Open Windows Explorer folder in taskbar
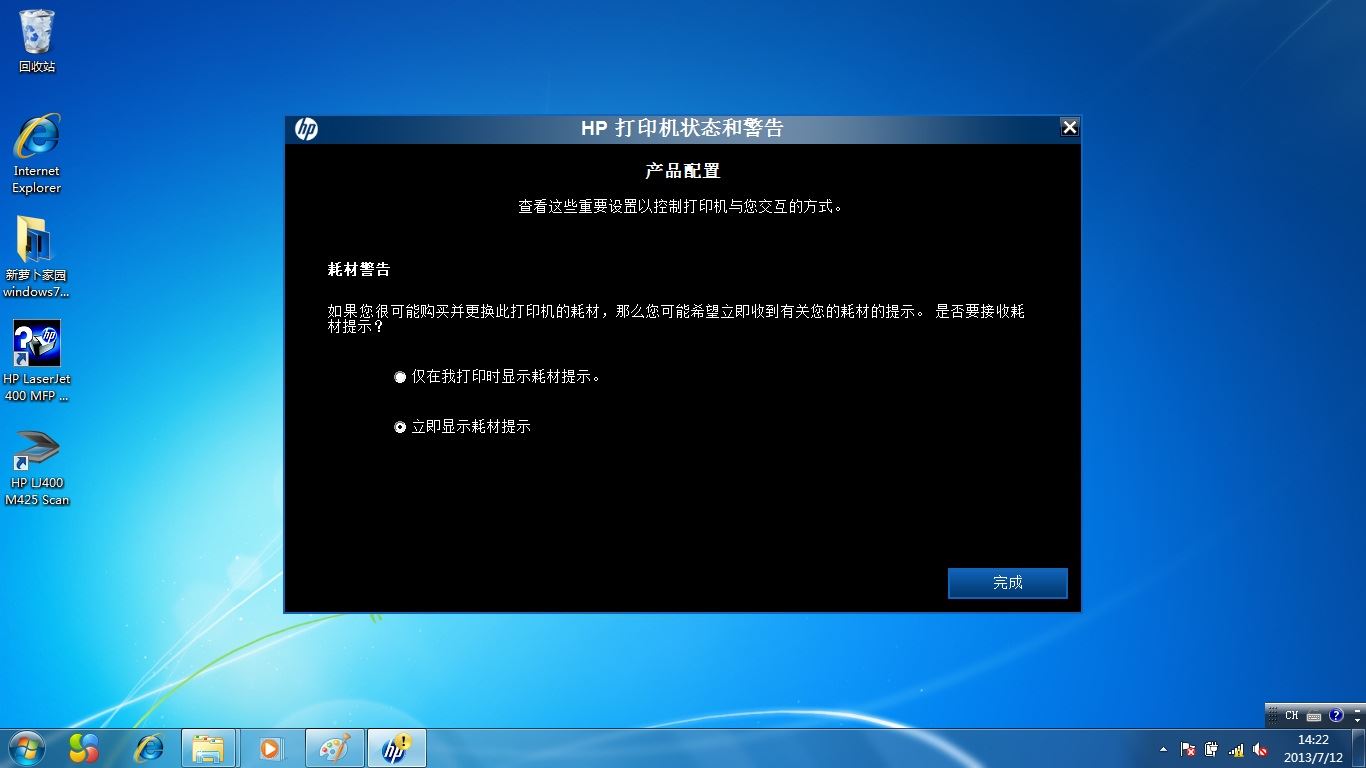The image size is (1366, 768). pyautogui.click(x=208, y=748)
